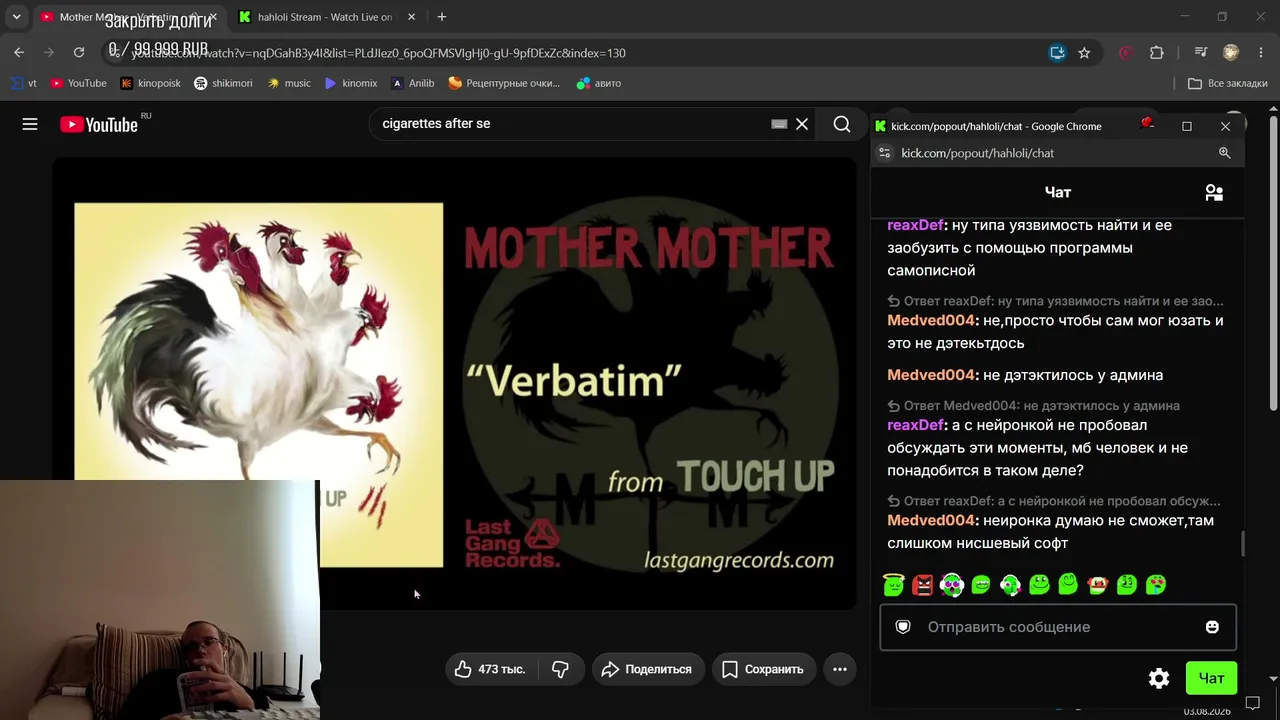
Task: Expand the Все закладки folder
Action: click(1227, 83)
